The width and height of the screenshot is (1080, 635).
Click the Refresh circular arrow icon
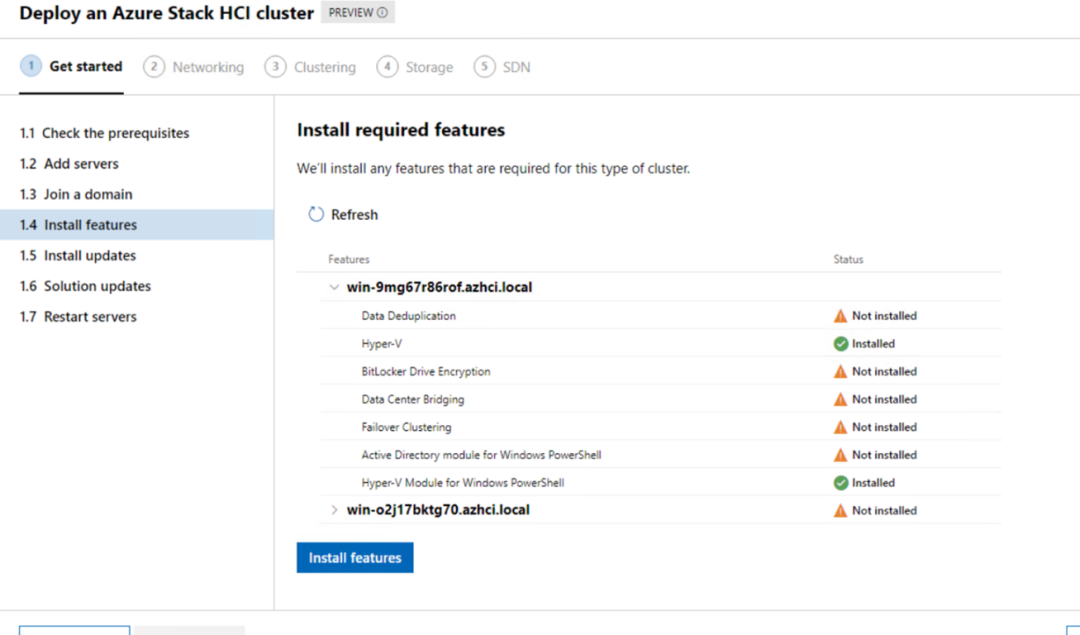click(x=315, y=214)
